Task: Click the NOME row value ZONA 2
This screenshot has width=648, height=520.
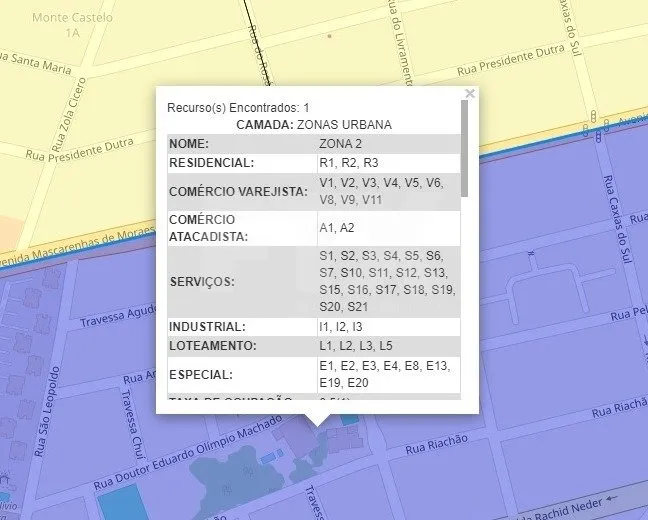Action: point(339,144)
